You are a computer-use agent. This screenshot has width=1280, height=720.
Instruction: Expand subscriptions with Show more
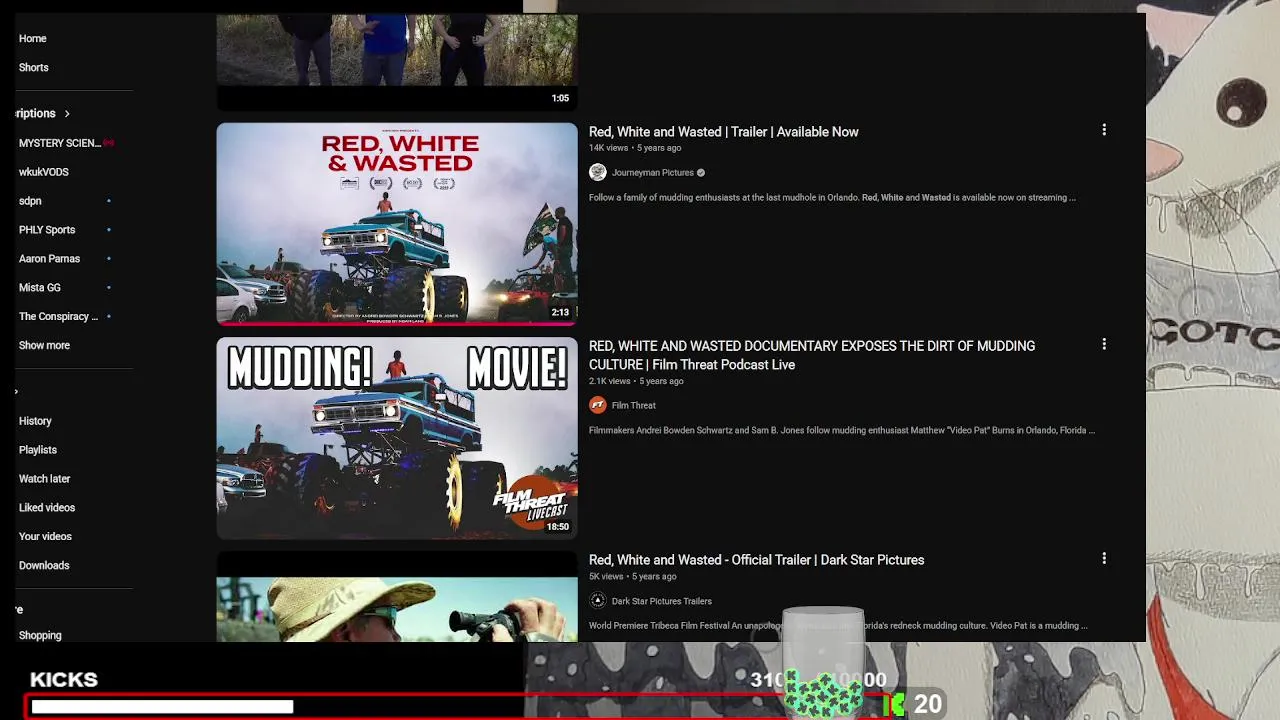pos(44,346)
